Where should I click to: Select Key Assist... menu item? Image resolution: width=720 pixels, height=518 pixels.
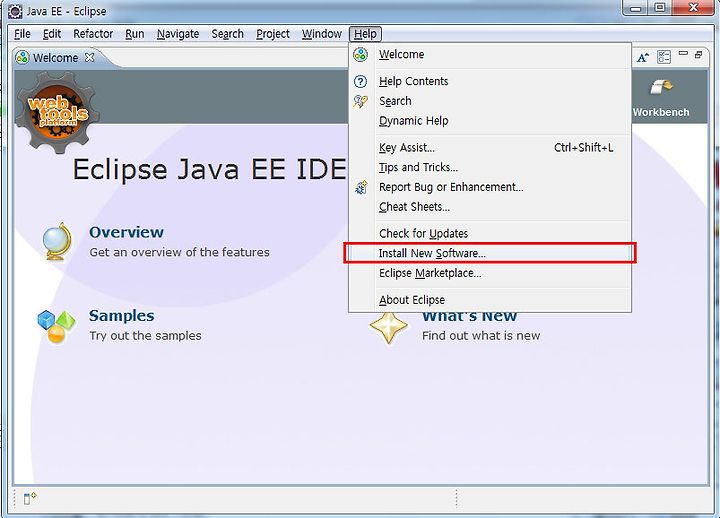click(490, 148)
